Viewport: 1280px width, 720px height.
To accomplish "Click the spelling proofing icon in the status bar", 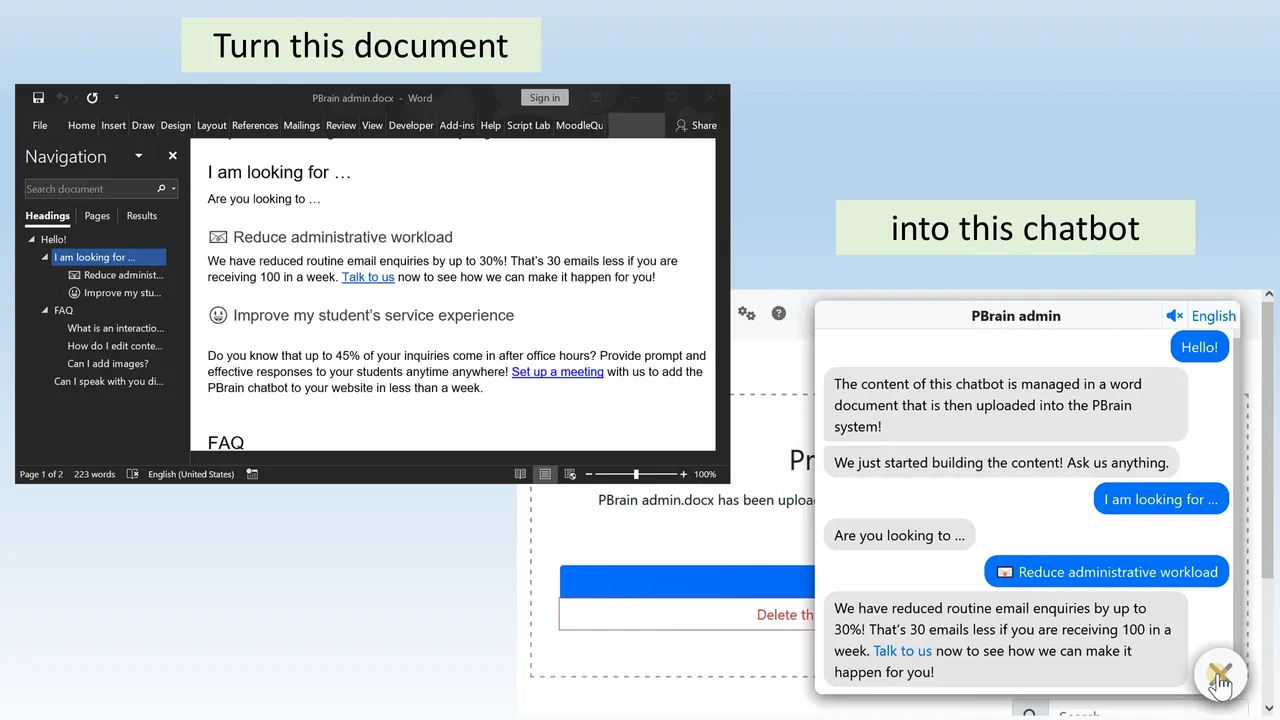I will point(133,474).
